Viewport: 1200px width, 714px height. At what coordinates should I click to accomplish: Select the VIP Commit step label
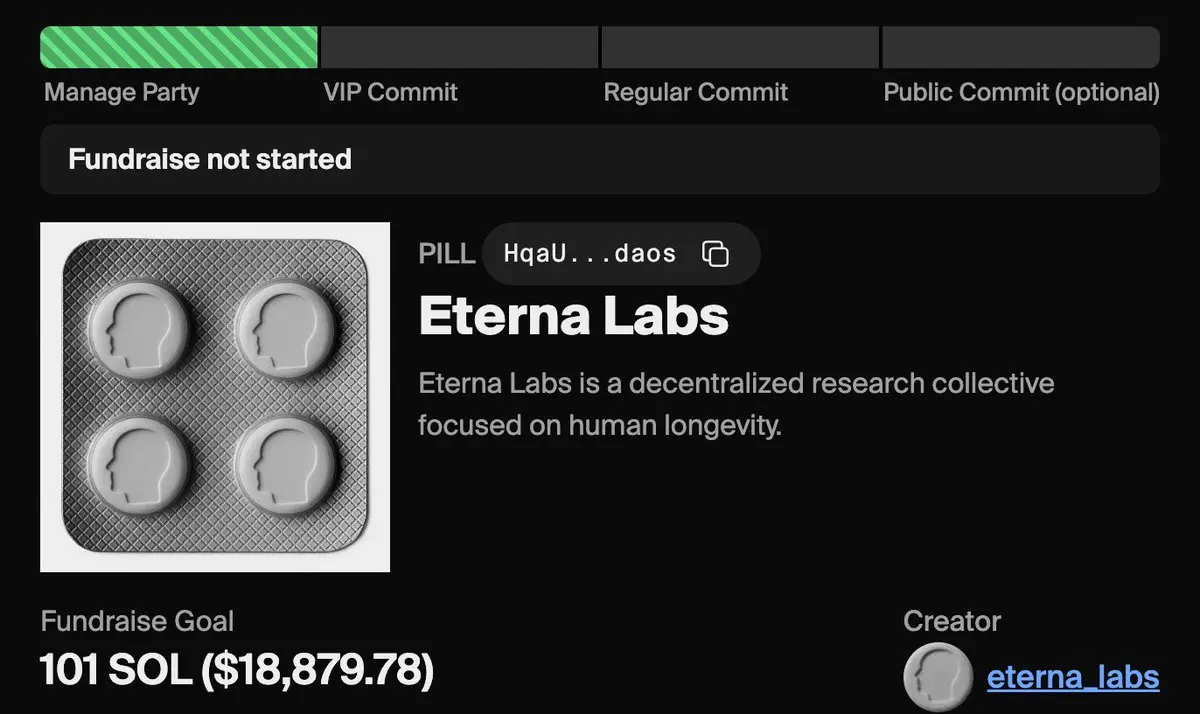coord(391,93)
